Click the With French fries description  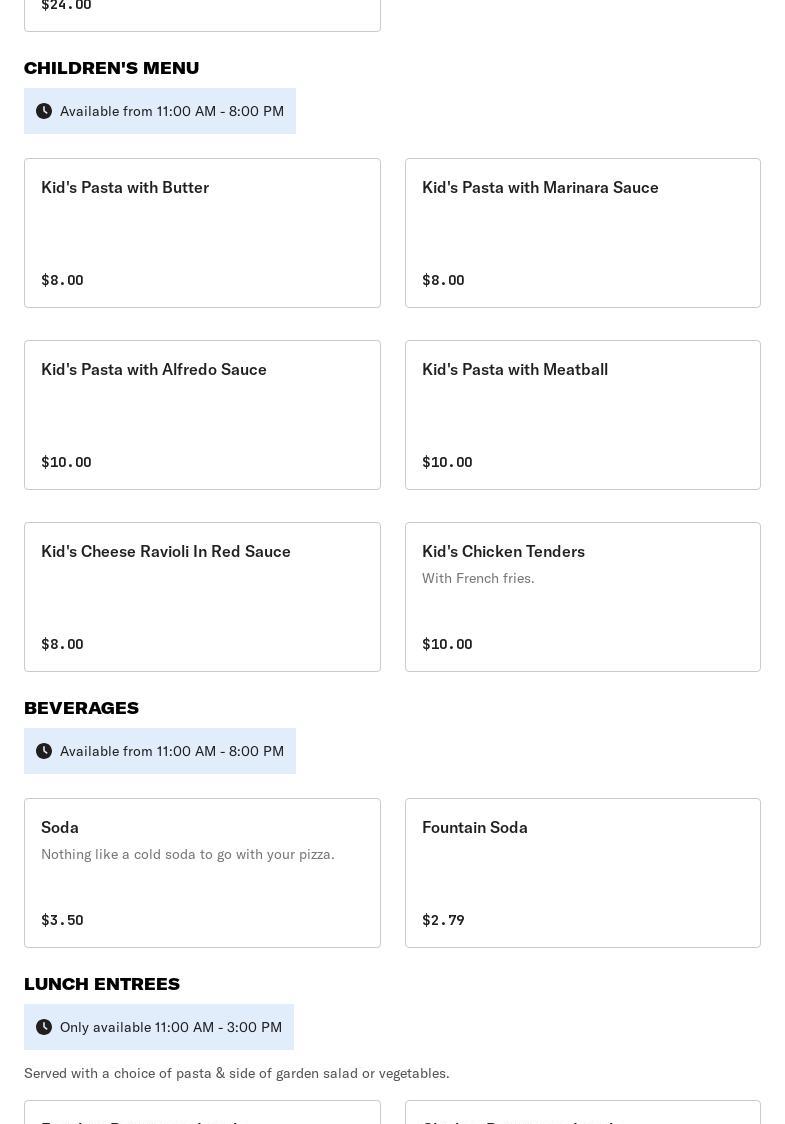click(478, 578)
